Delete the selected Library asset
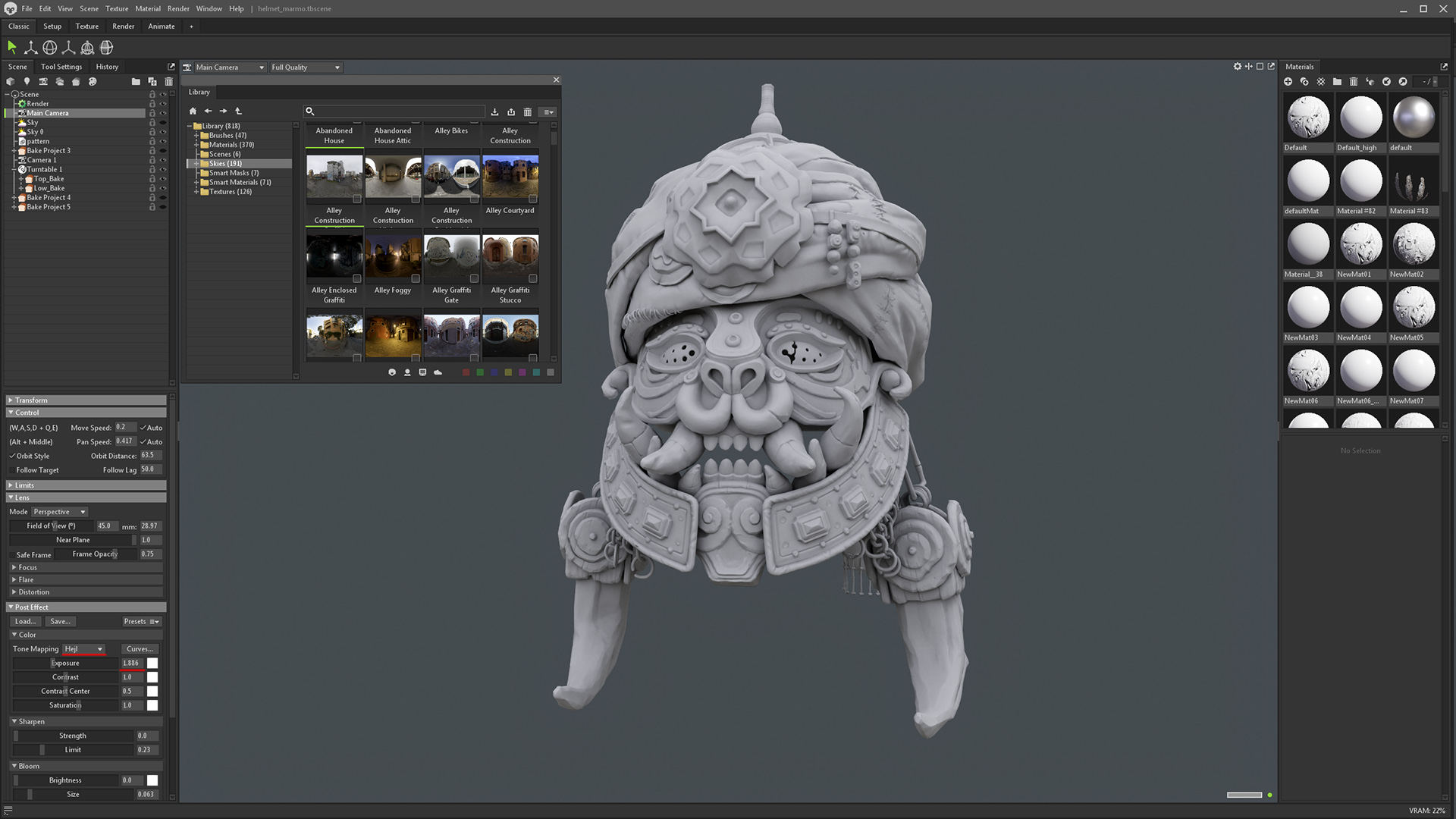Viewport: 1456px width, 819px height. point(528,112)
